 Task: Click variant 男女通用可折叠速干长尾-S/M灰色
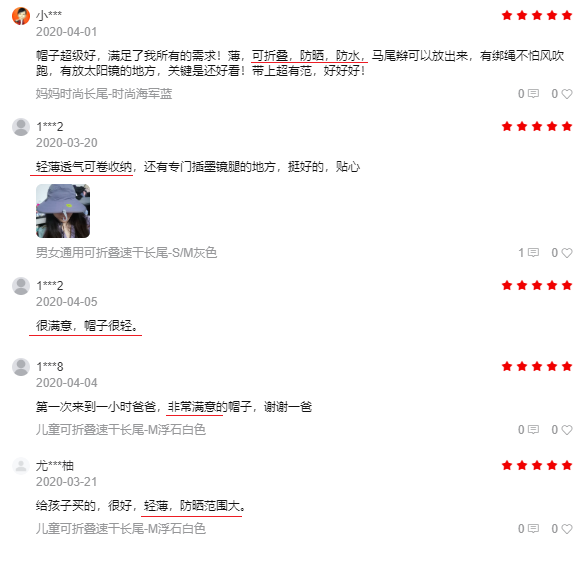(126, 253)
